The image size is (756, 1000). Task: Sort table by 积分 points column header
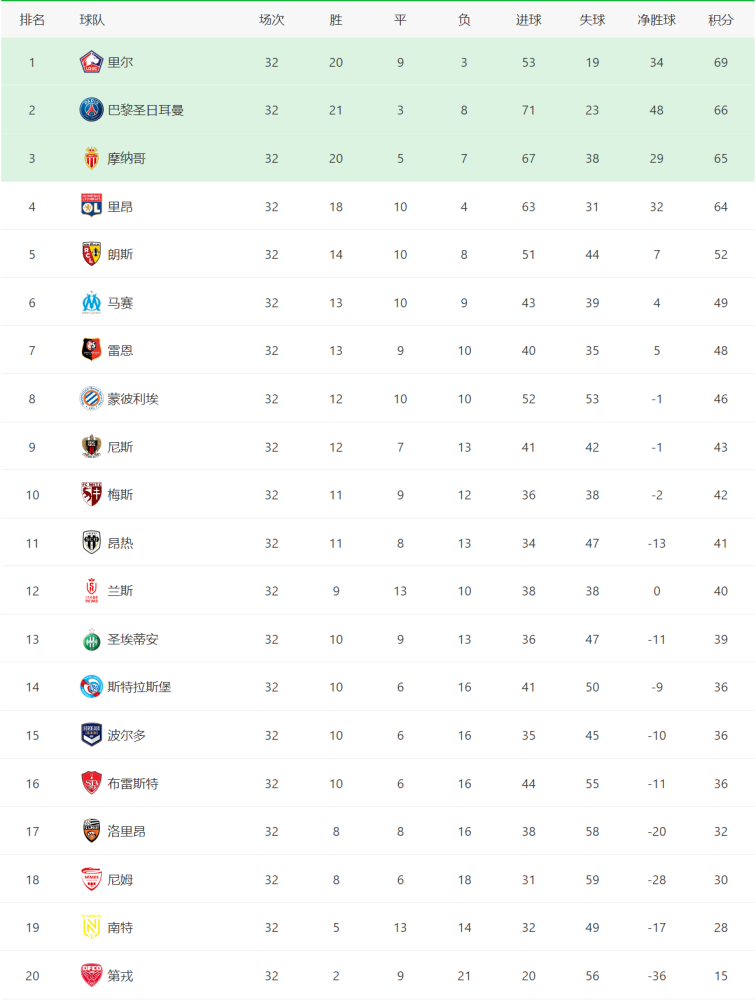point(720,20)
